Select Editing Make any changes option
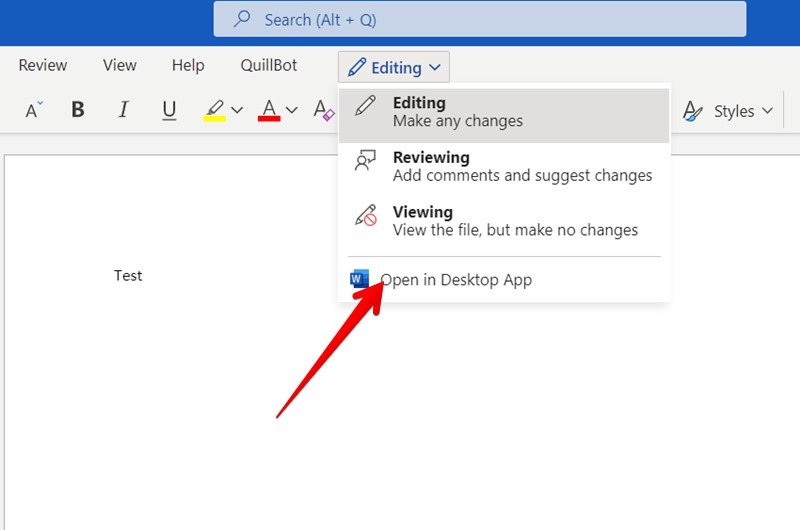The image size is (800, 530). pyautogui.click(x=504, y=115)
